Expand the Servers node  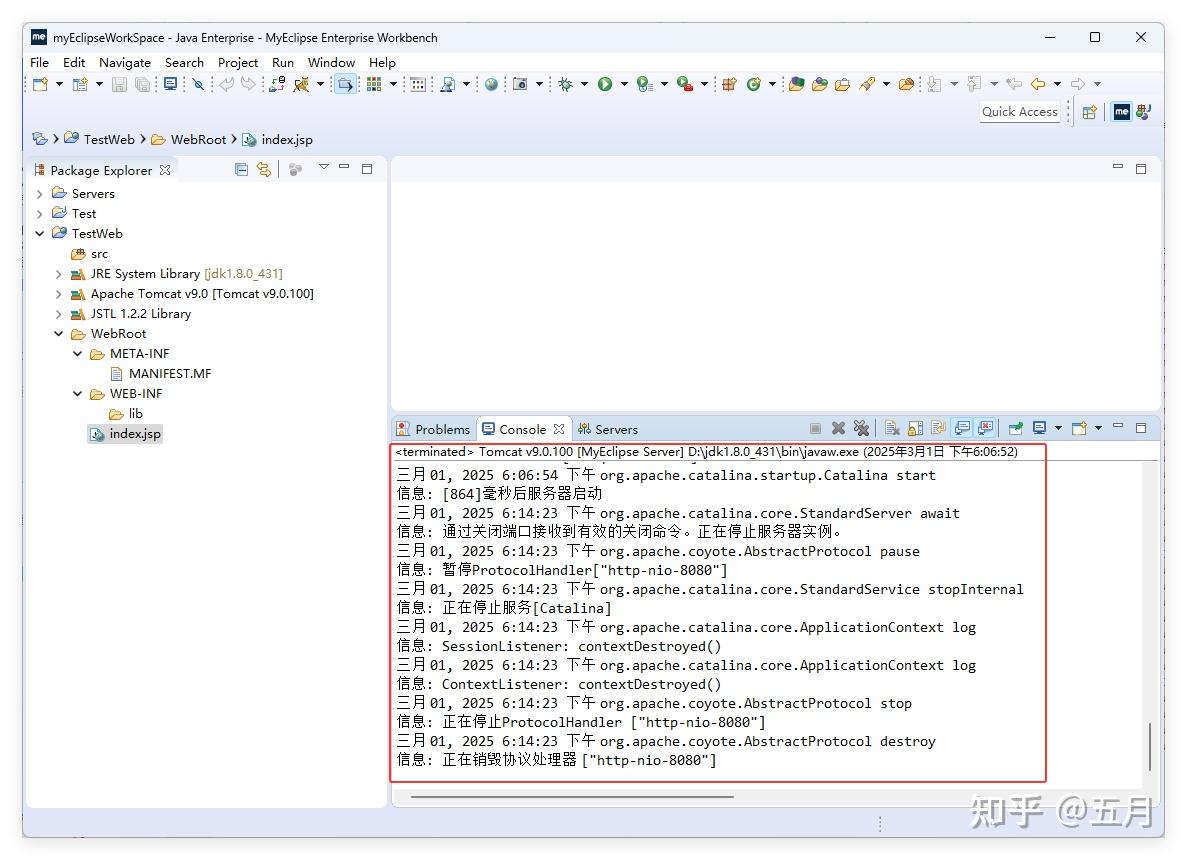pyautogui.click(x=40, y=193)
